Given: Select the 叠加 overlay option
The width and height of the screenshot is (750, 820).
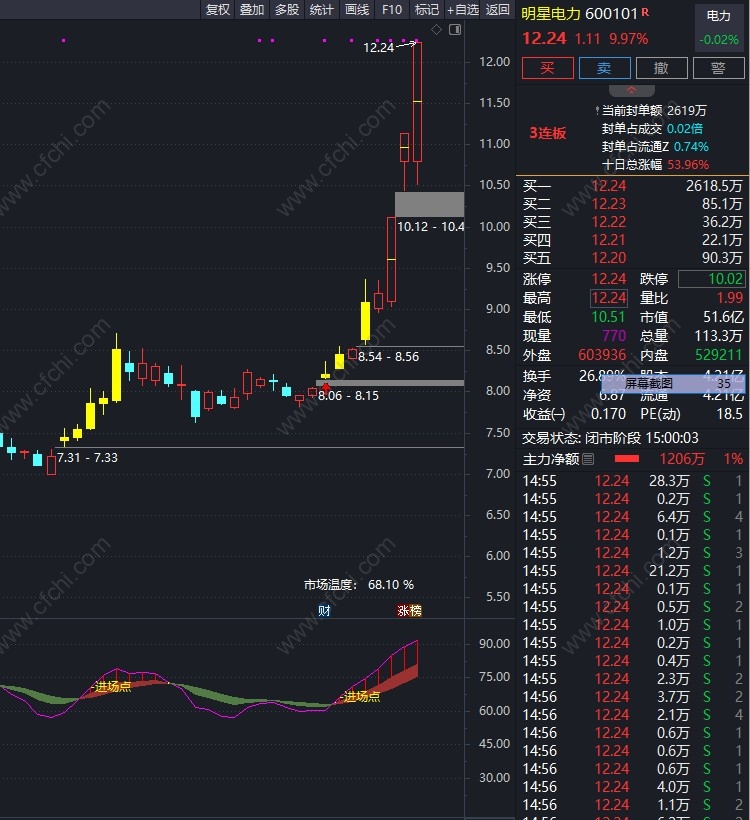Looking at the screenshot, I should [252, 9].
